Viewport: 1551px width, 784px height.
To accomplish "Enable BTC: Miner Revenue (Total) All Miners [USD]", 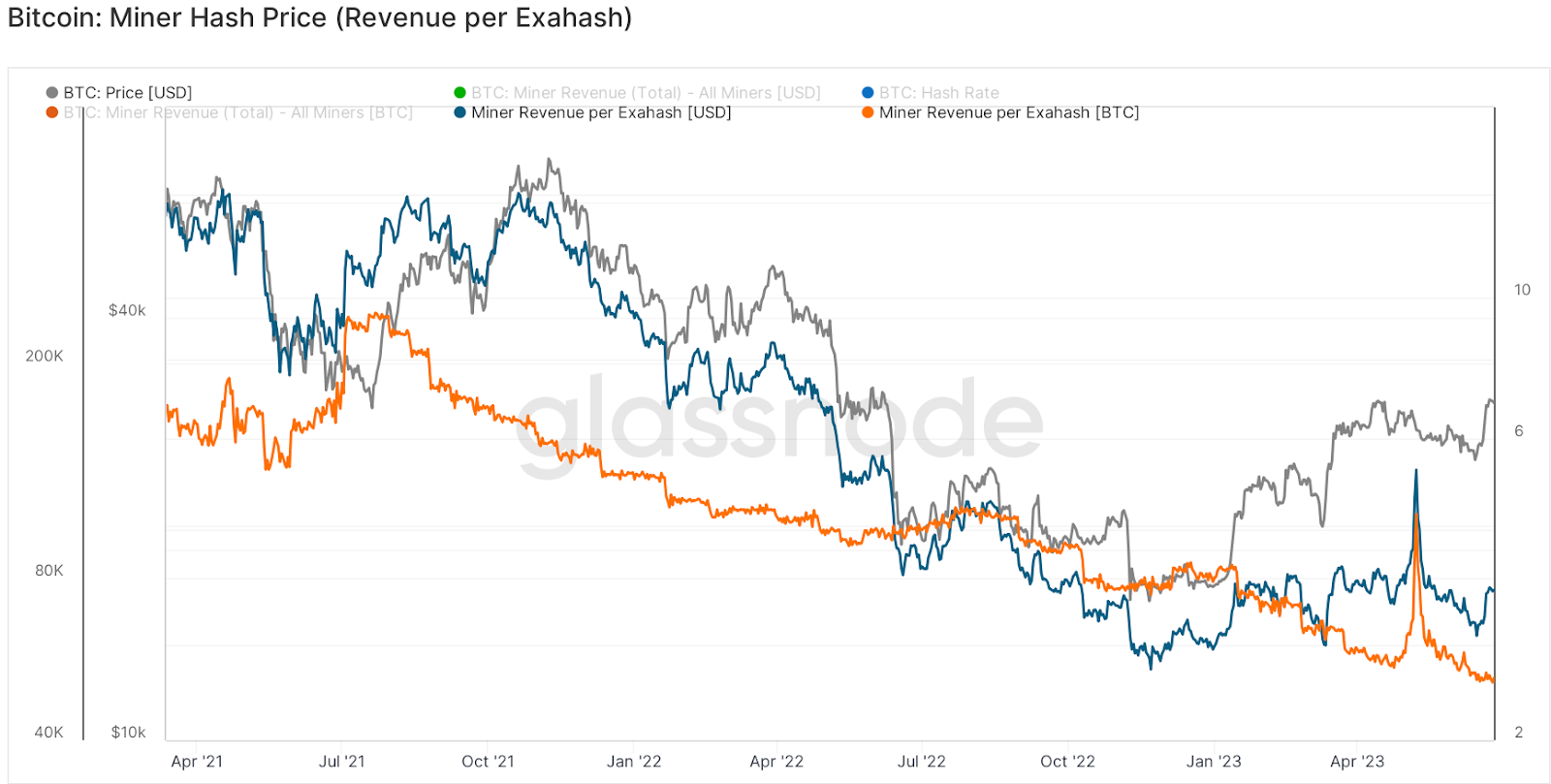I will click(x=637, y=93).
